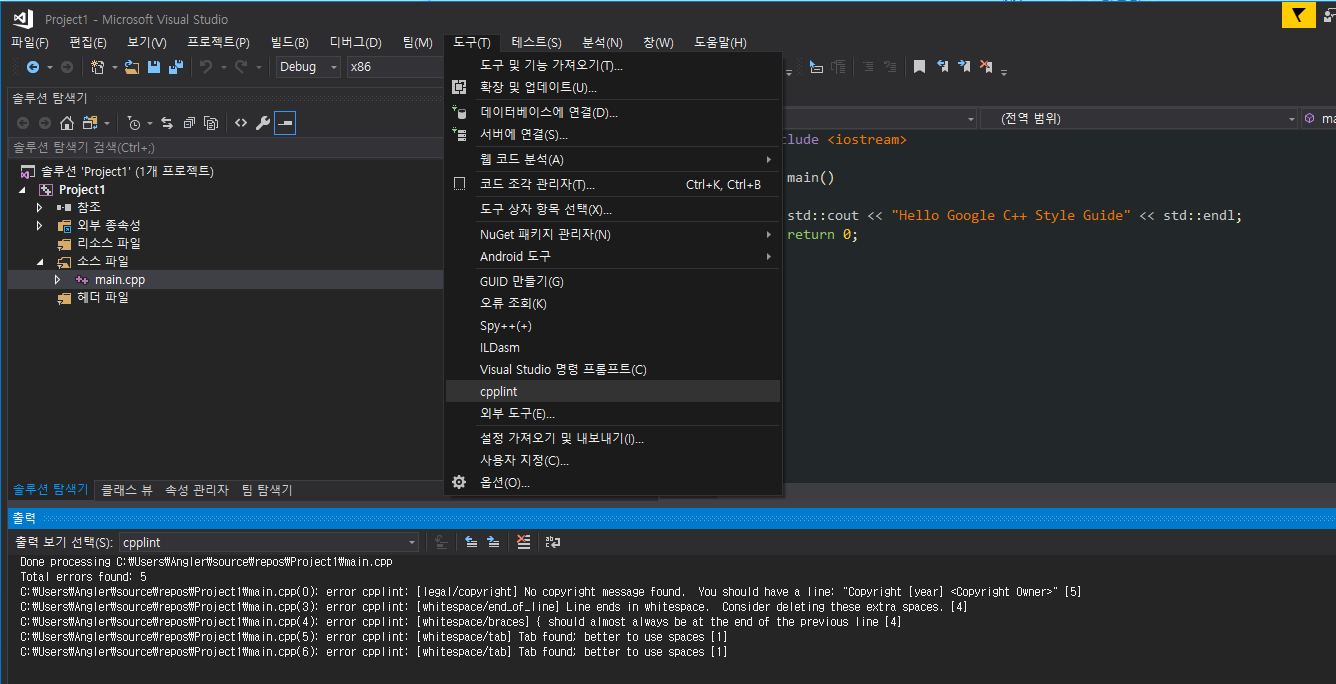Click the display object member list icon
This screenshot has height=684, width=1336.
816,67
